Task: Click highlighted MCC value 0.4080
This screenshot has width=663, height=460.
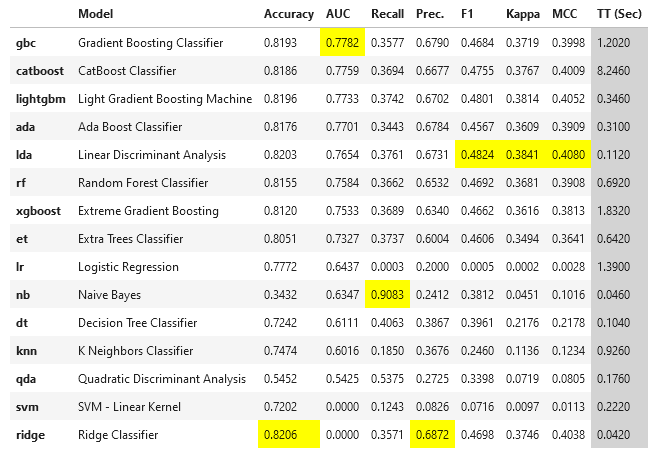Action: coord(568,155)
